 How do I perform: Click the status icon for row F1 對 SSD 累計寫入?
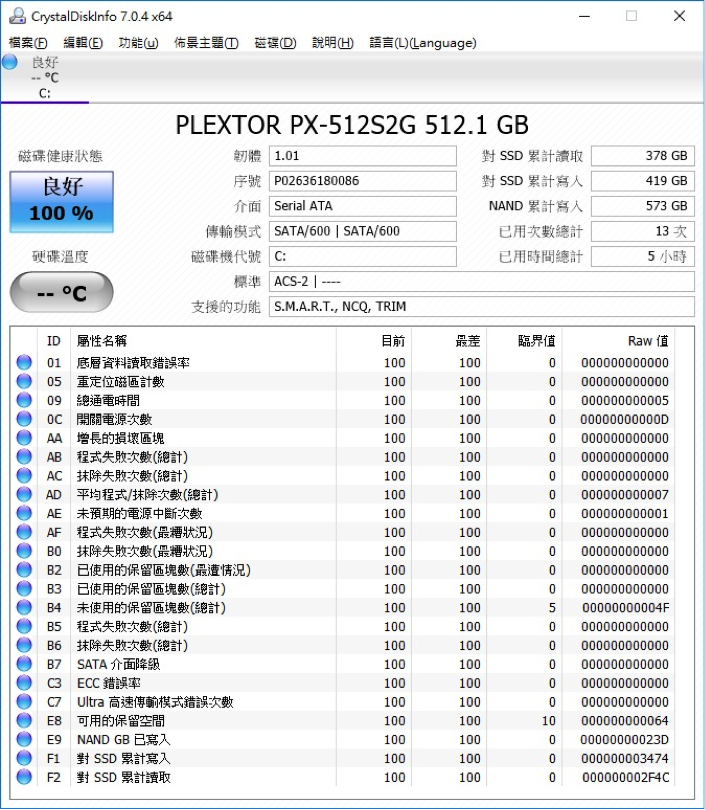(x=24, y=758)
